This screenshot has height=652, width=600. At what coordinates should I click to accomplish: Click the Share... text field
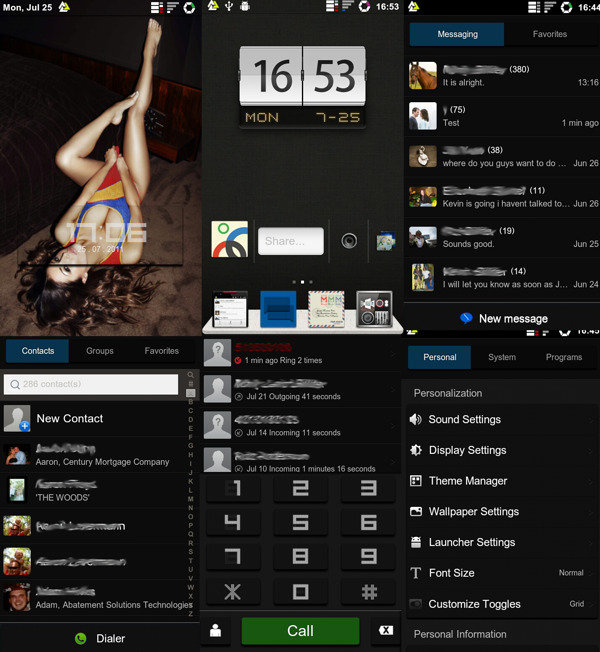tap(291, 241)
